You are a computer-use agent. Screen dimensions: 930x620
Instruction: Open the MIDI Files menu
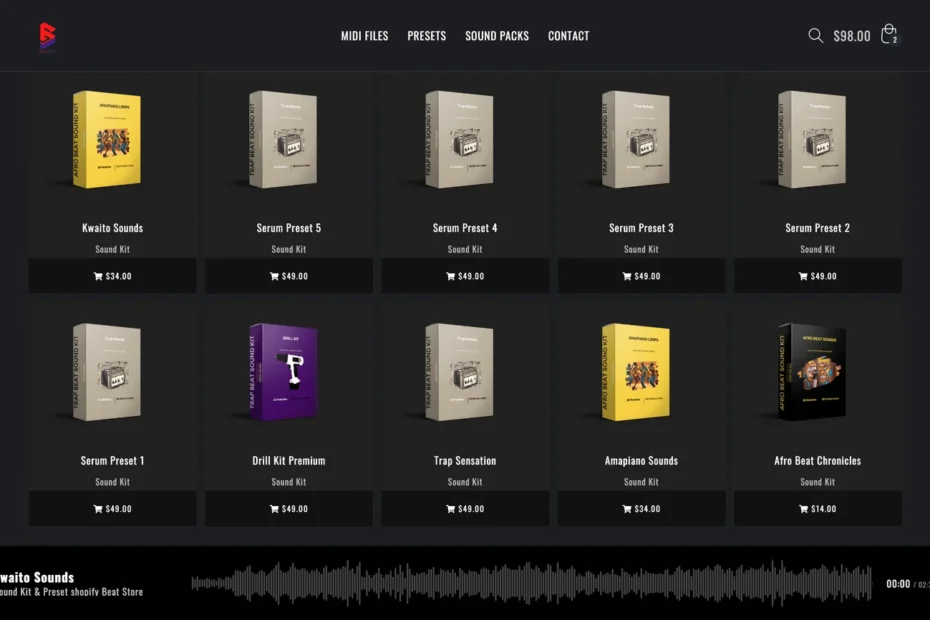364,36
